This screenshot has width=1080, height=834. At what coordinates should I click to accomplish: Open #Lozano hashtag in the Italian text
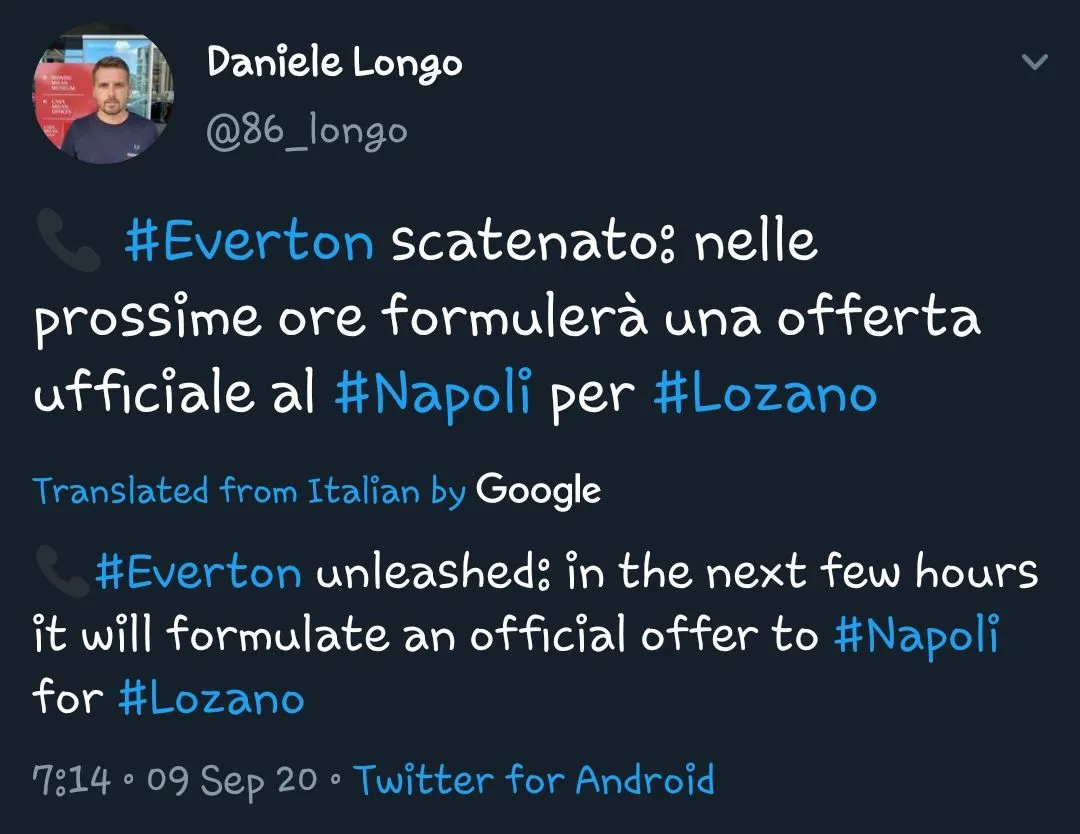[765, 394]
